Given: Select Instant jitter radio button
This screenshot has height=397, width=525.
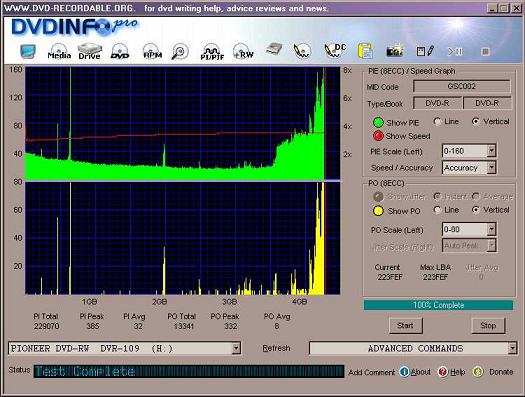Looking at the screenshot, I should click(x=437, y=196).
